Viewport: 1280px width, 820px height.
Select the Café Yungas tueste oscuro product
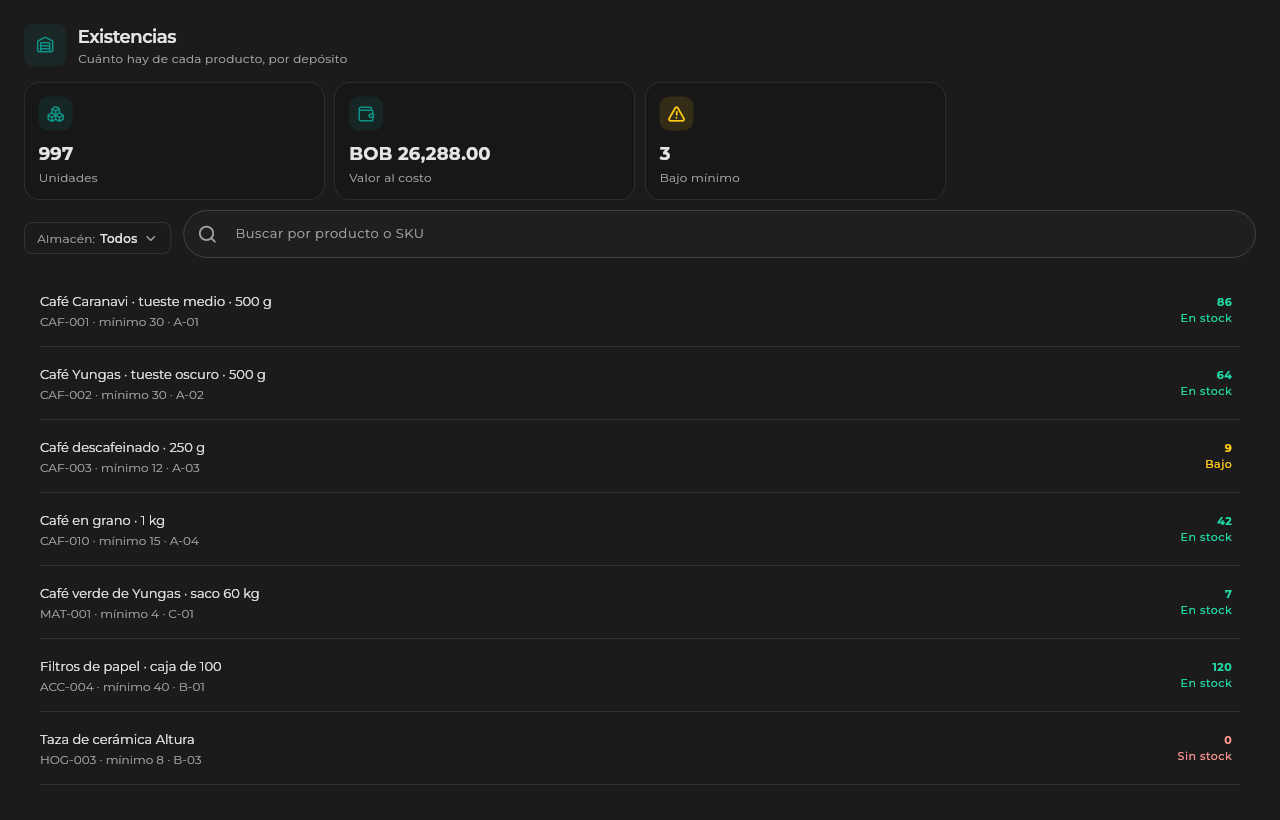coord(640,383)
